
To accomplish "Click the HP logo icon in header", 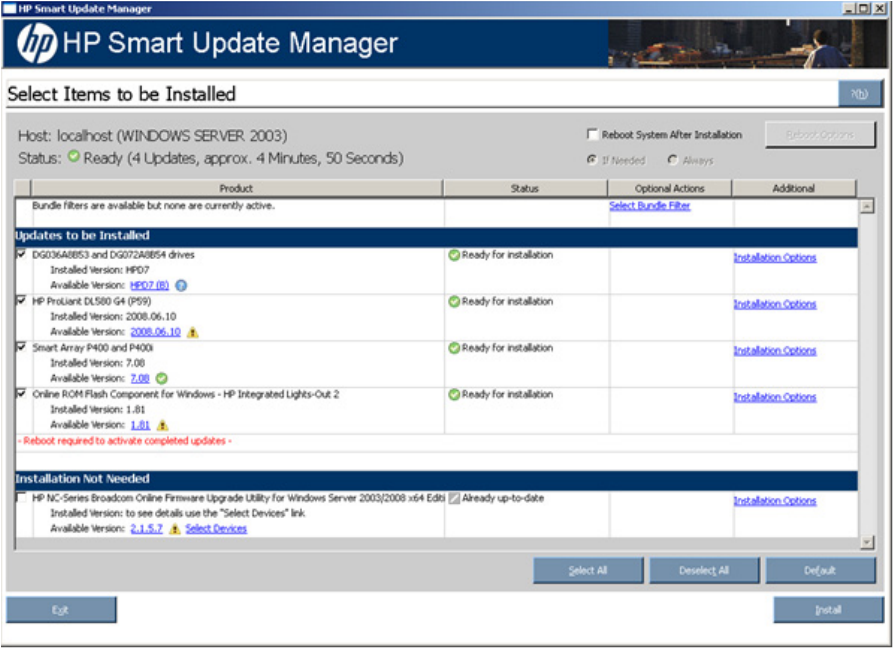I will pos(37,44).
